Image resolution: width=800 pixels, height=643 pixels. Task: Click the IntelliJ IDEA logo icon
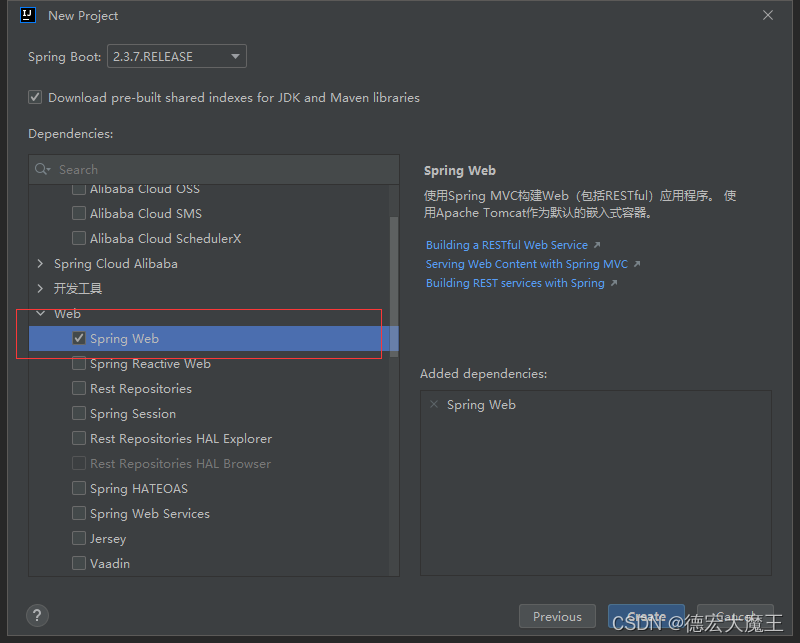28,15
